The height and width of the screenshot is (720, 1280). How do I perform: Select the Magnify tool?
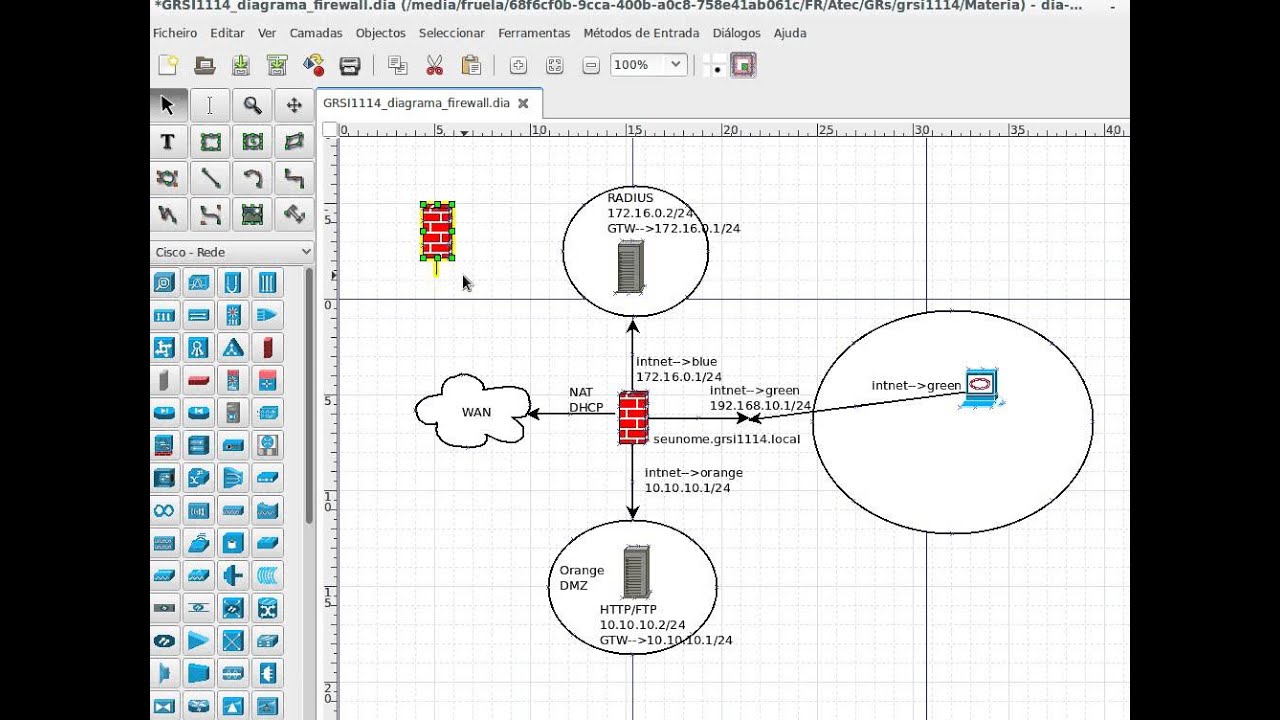[252, 105]
